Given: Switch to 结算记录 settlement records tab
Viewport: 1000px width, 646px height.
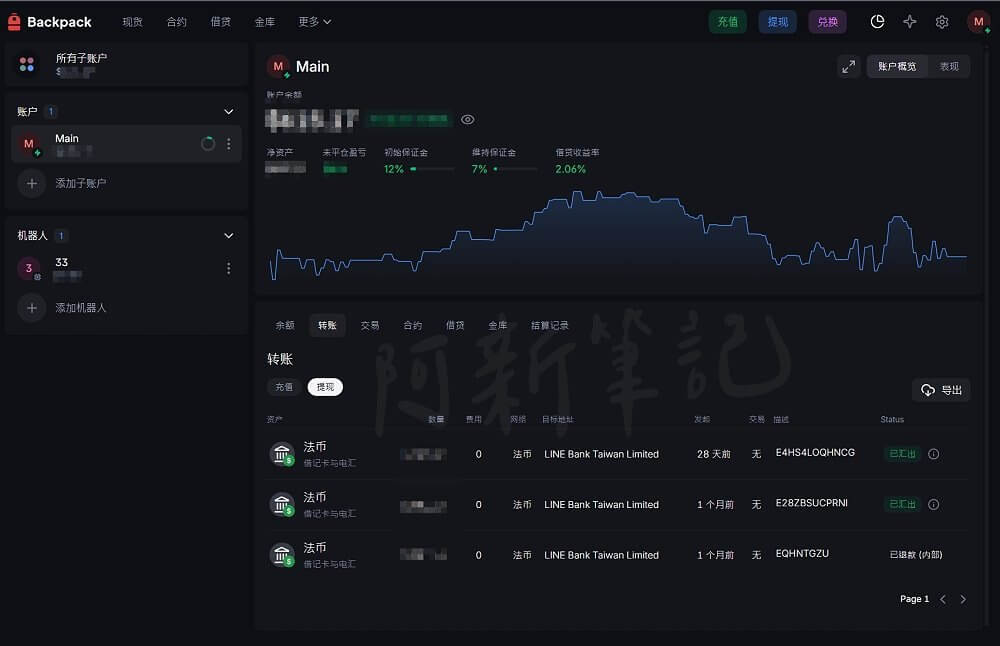Looking at the screenshot, I should coord(550,325).
